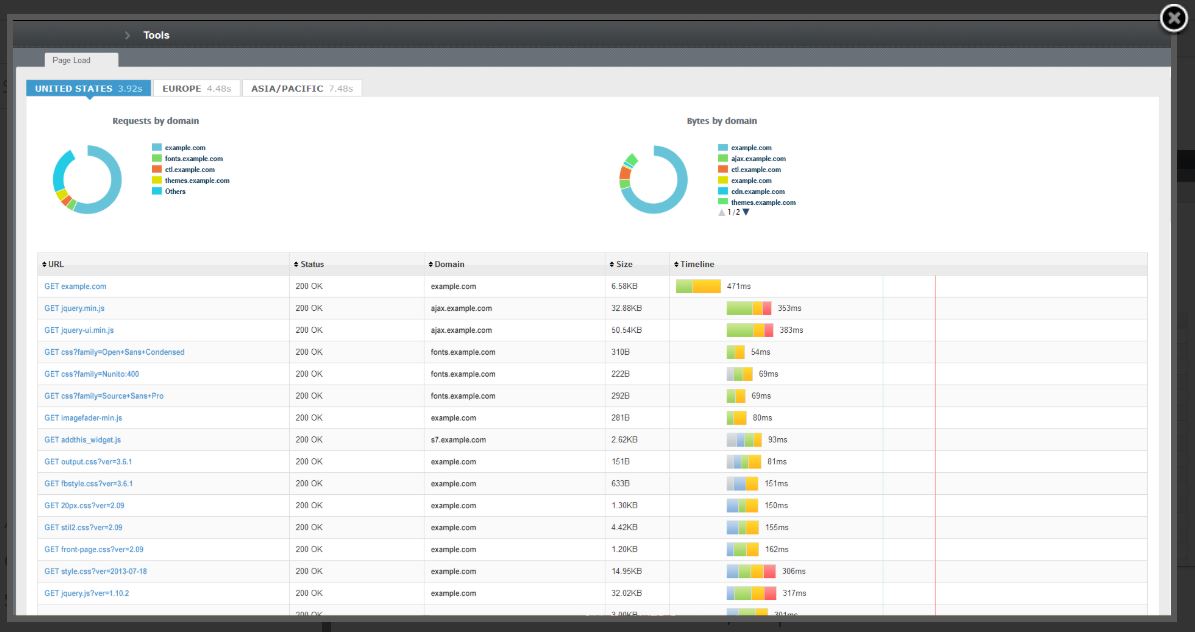The width and height of the screenshot is (1195, 632).
Task: Switch to the United States results tab
Action: 88,88
